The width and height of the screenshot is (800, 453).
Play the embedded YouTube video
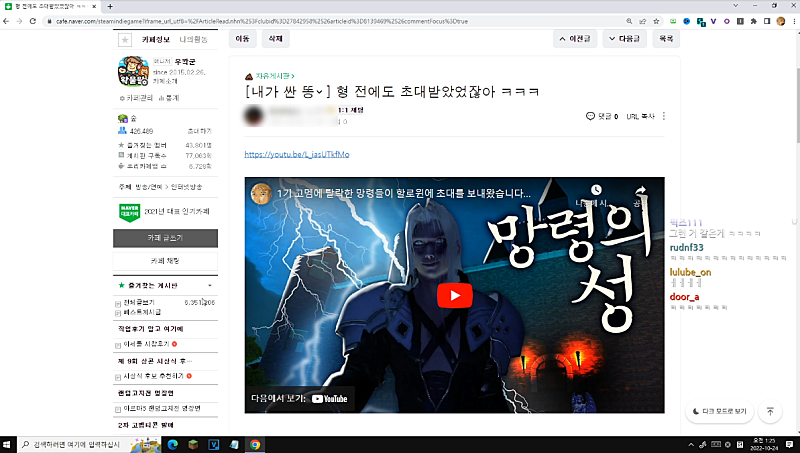click(454, 295)
